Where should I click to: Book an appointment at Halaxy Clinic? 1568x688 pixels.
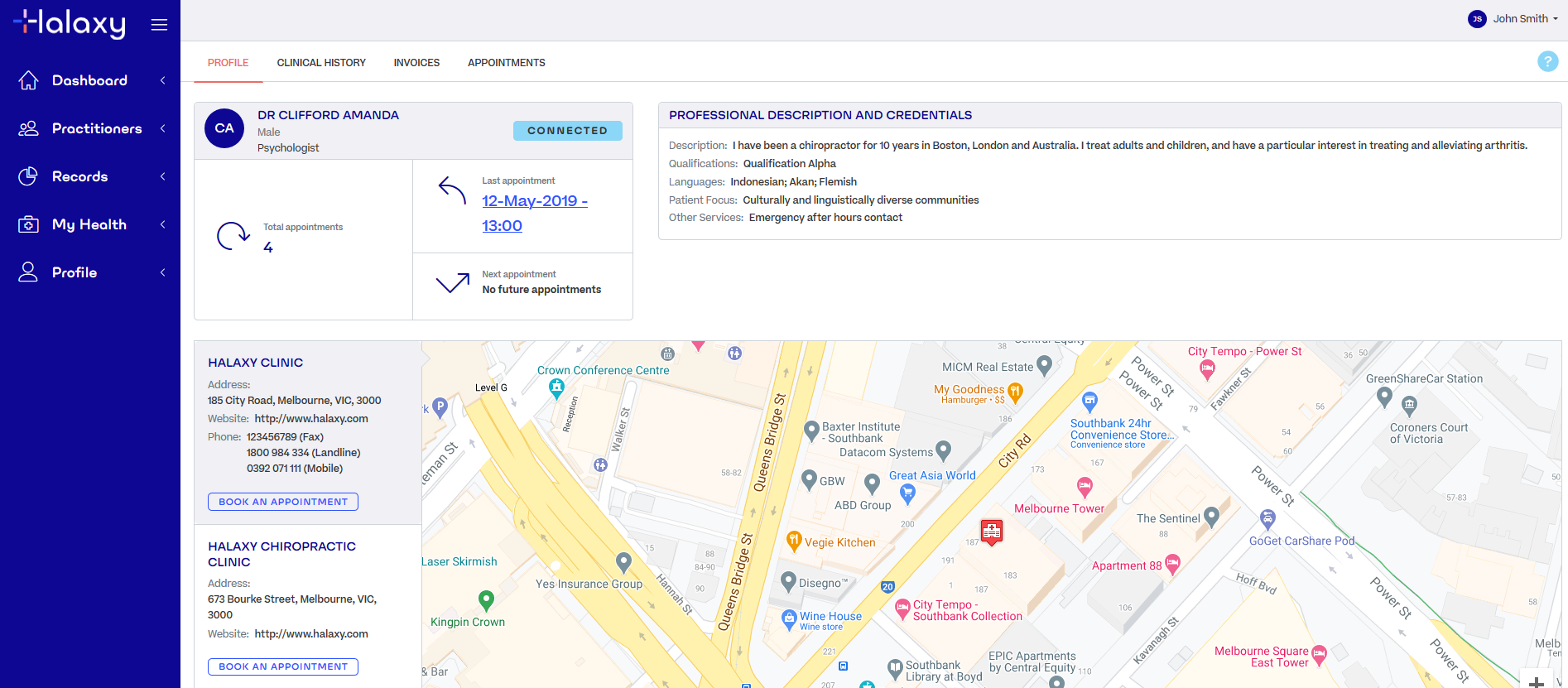click(283, 502)
